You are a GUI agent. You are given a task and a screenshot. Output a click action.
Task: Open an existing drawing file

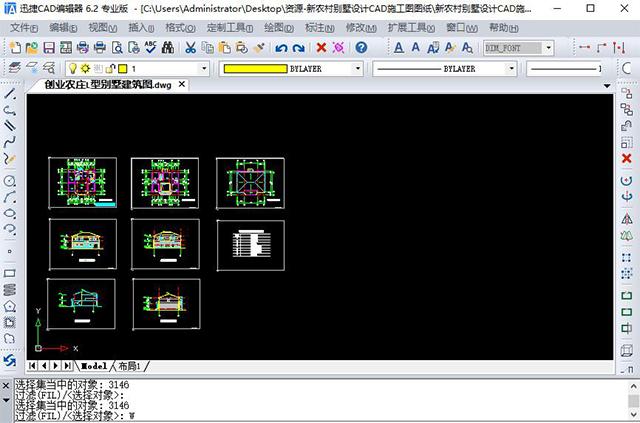tap(32, 48)
